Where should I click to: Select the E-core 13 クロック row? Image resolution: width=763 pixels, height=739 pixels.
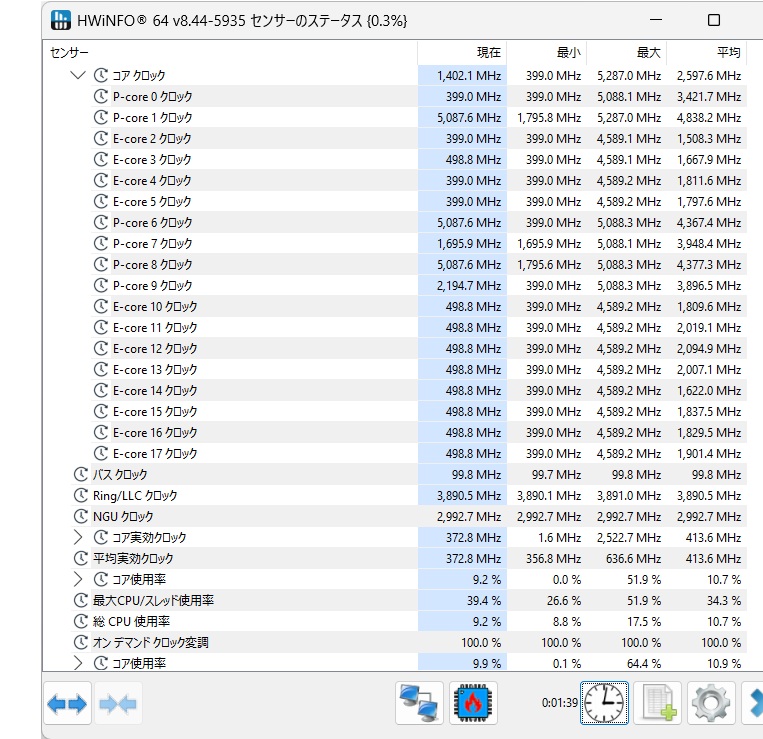pyautogui.click(x=418, y=370)
